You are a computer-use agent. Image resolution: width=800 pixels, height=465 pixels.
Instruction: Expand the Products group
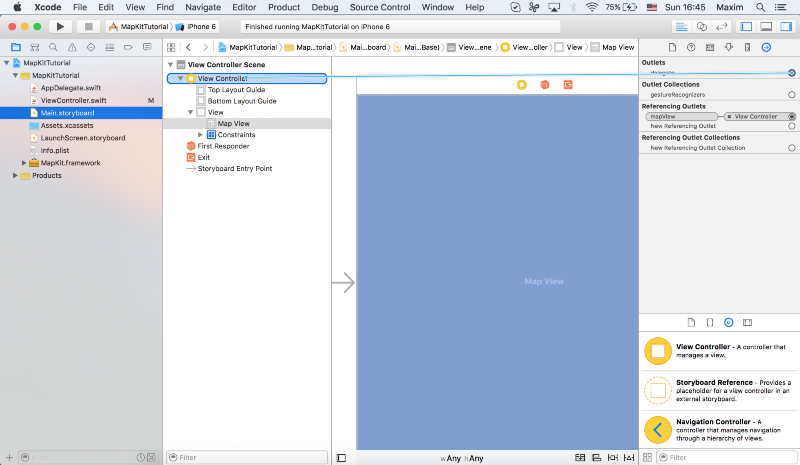[15, 176]
